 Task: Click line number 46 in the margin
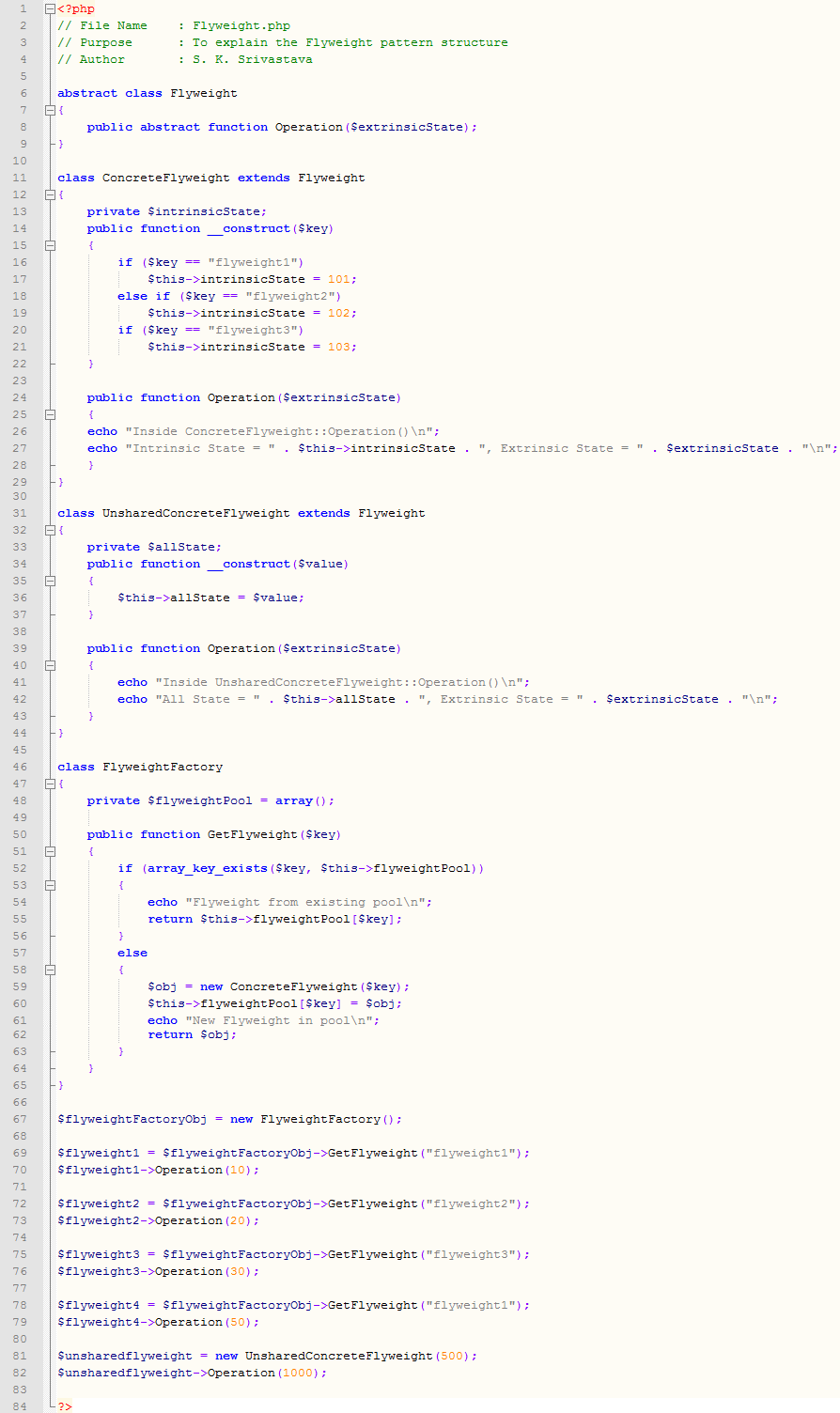[x=21, y=767]
